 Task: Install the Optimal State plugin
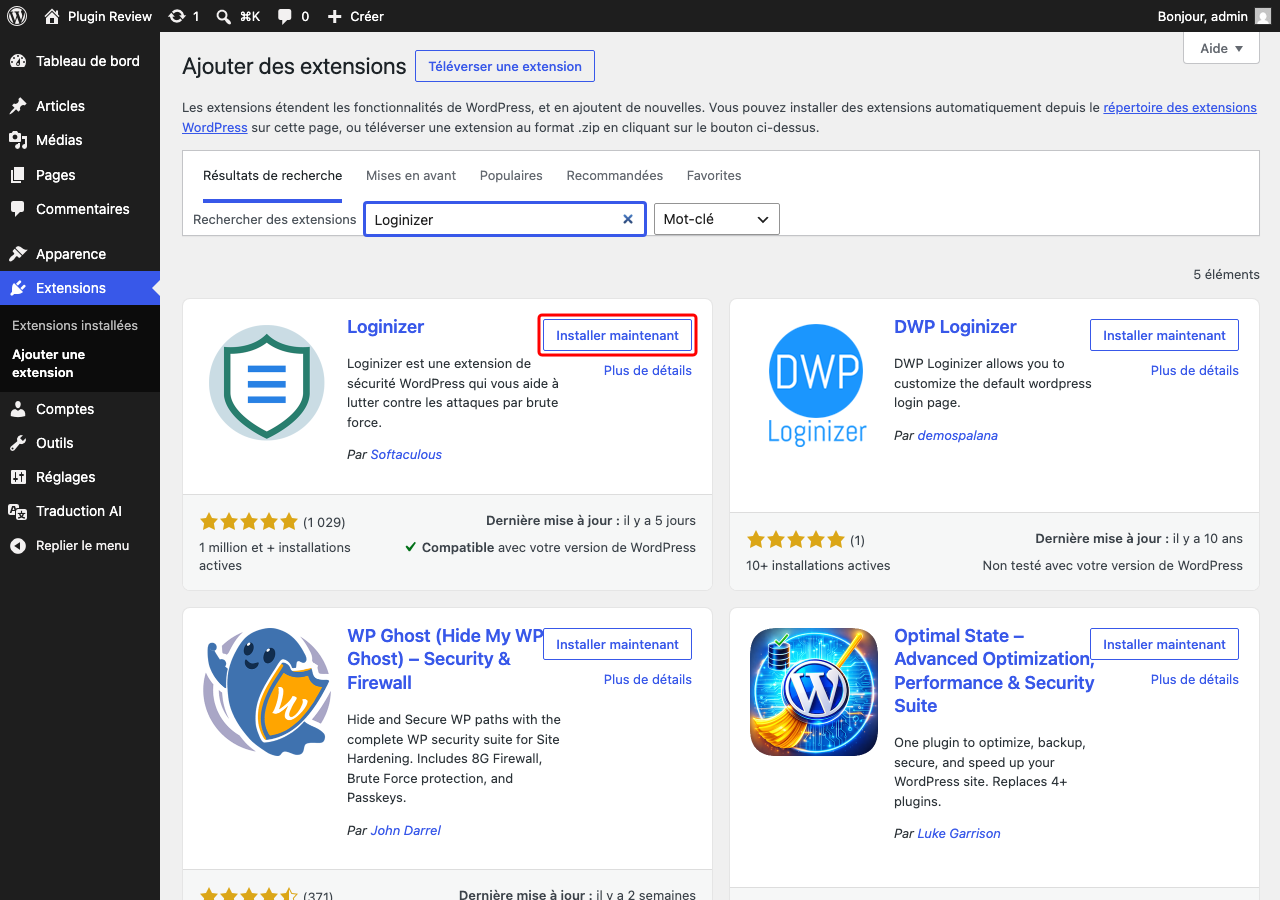[1164, 644]
